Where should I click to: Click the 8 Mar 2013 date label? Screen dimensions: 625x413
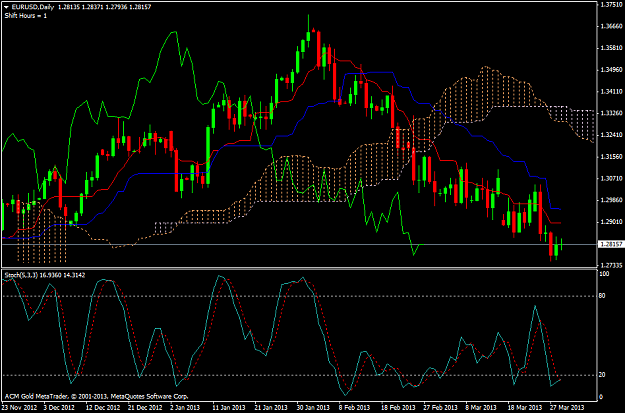(481, 408)
